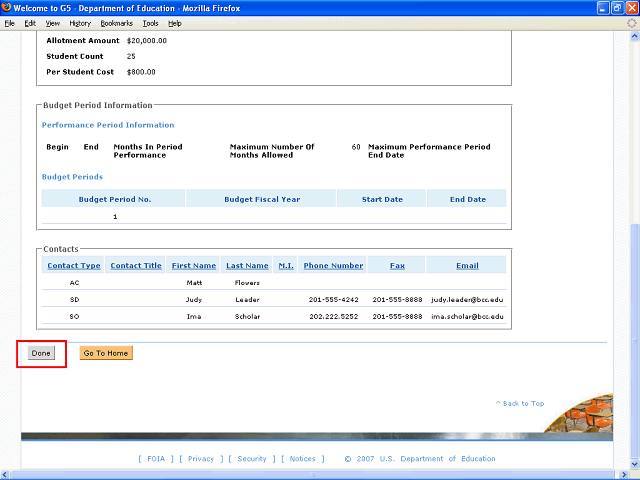Click the horizontal scrollbar right arrow
The width and height of the screenshot is (640, 480).
click(624, 474)
